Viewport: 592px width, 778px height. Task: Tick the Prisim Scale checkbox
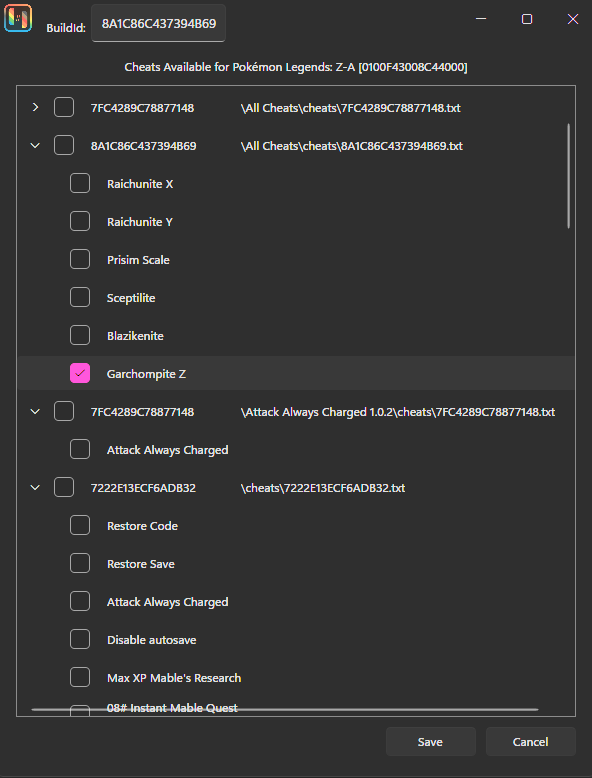click(x=80, y=259)
